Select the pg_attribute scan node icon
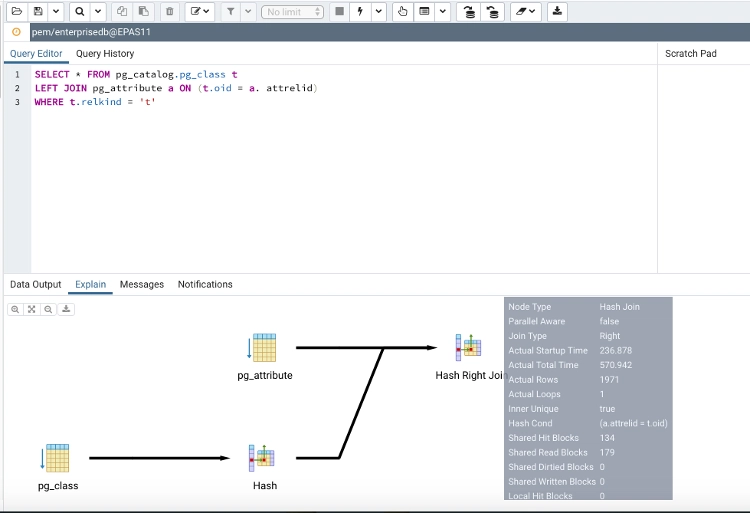 (x=262, y=348)
